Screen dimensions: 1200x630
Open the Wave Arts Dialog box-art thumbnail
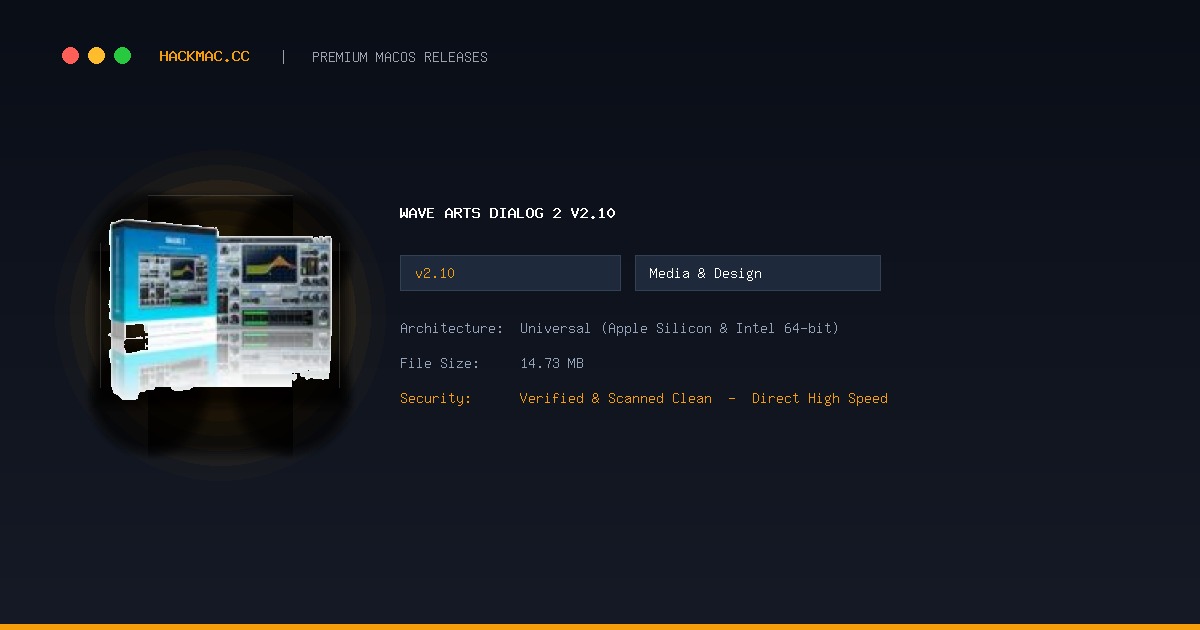[x=220, y=311]
